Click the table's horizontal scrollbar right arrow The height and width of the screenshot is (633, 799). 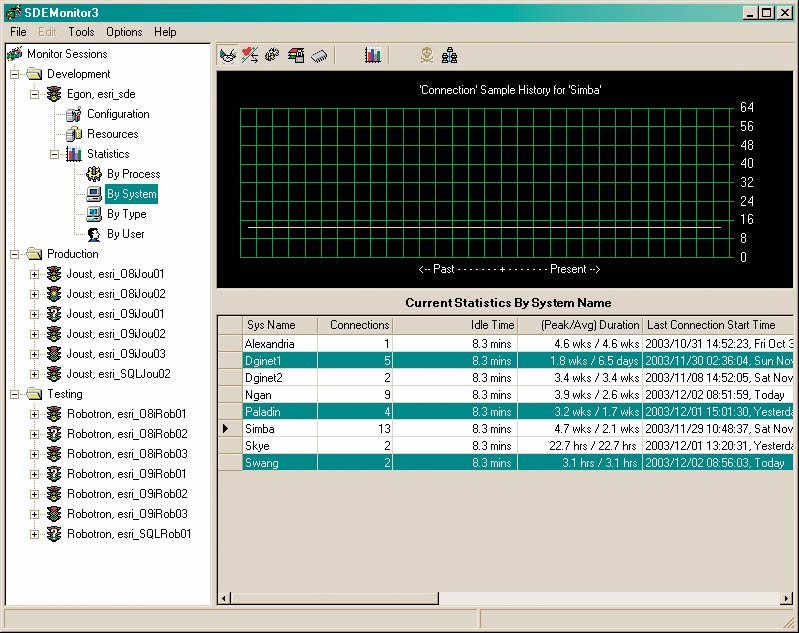pos(785,598)
